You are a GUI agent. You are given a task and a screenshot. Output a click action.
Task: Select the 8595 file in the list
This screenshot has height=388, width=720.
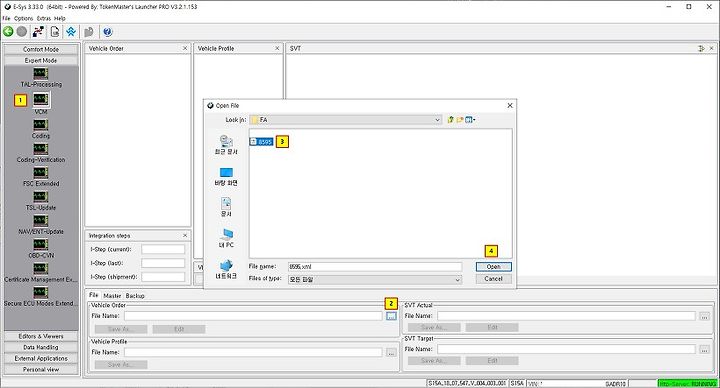261,142
